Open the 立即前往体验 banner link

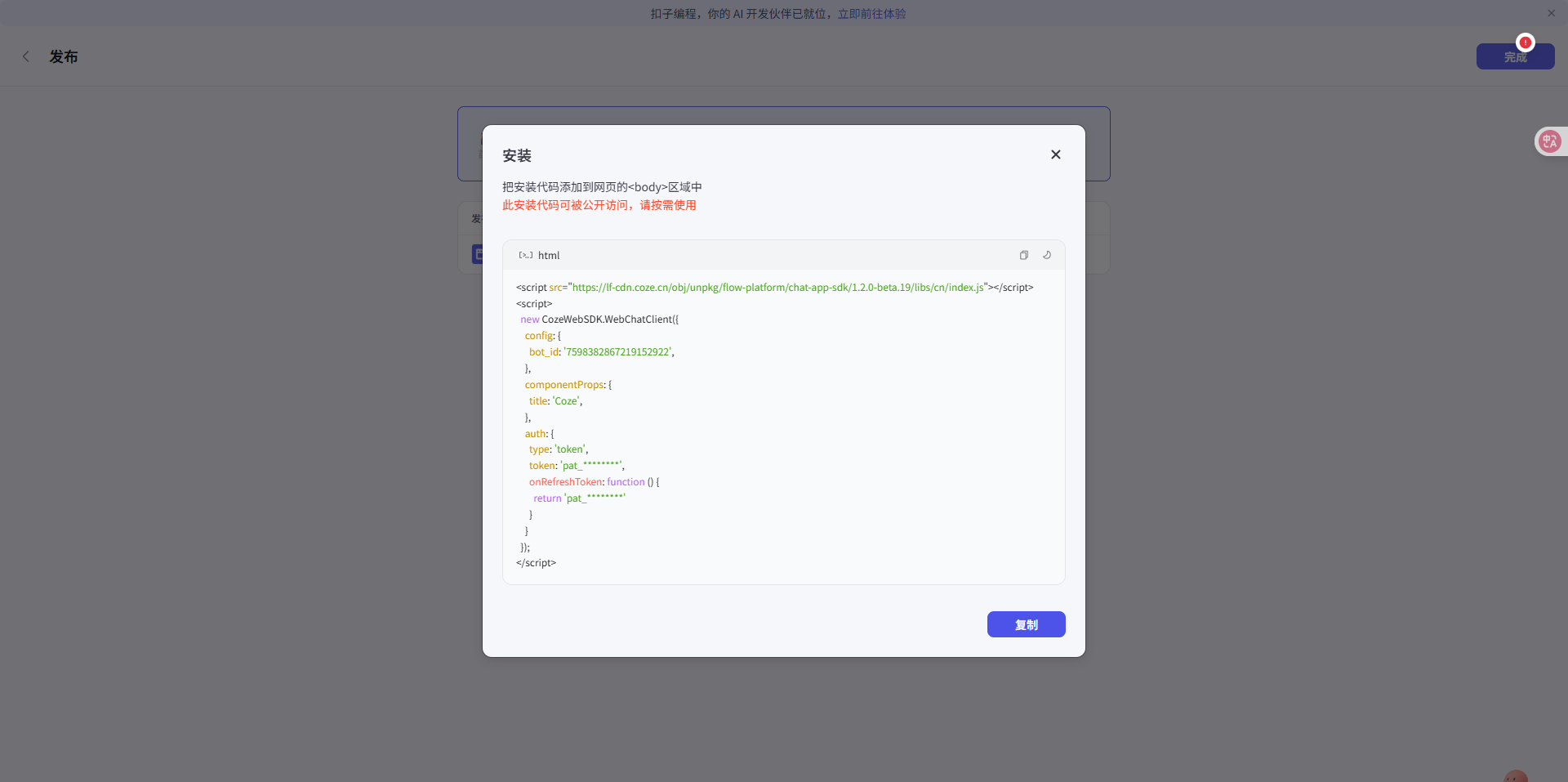pos(871,13)
